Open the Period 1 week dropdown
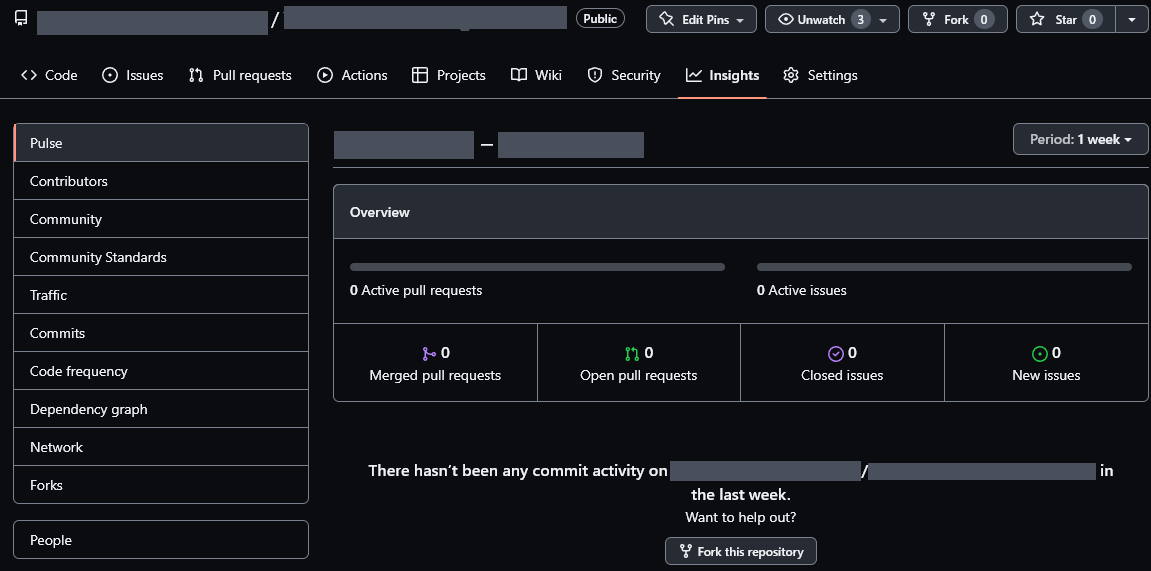This screenshot has height=571, width=1151. point(1080,139)
